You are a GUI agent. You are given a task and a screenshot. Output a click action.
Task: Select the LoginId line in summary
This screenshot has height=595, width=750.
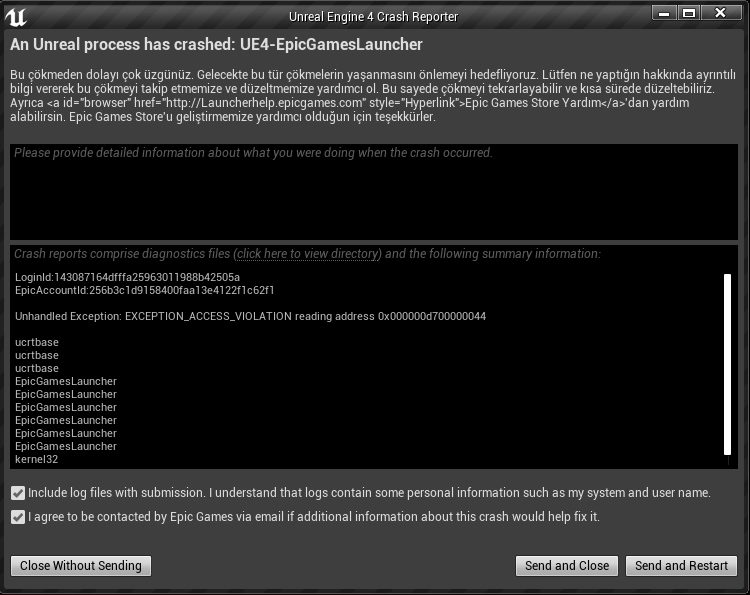[127, 277]
